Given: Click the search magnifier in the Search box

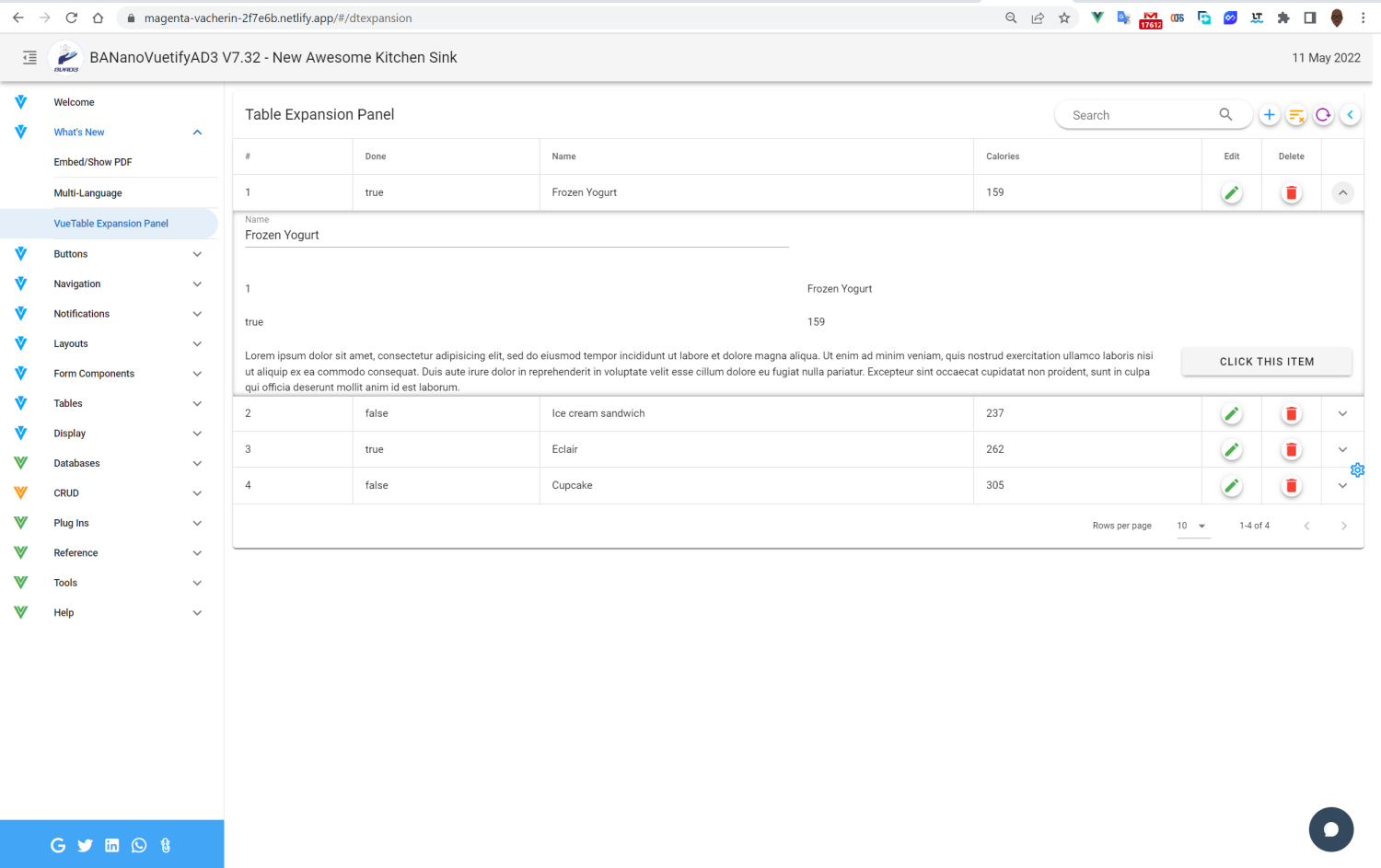Looking at the screenshot, I should tap(1225, 114).
